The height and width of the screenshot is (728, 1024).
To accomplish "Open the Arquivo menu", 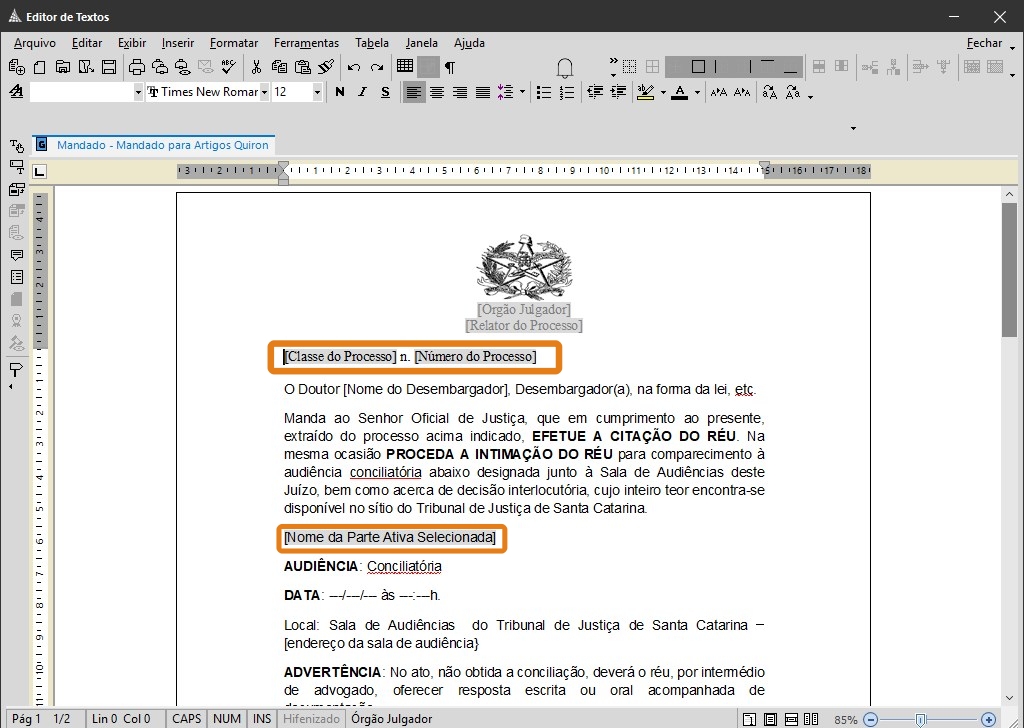I will 35,43.
